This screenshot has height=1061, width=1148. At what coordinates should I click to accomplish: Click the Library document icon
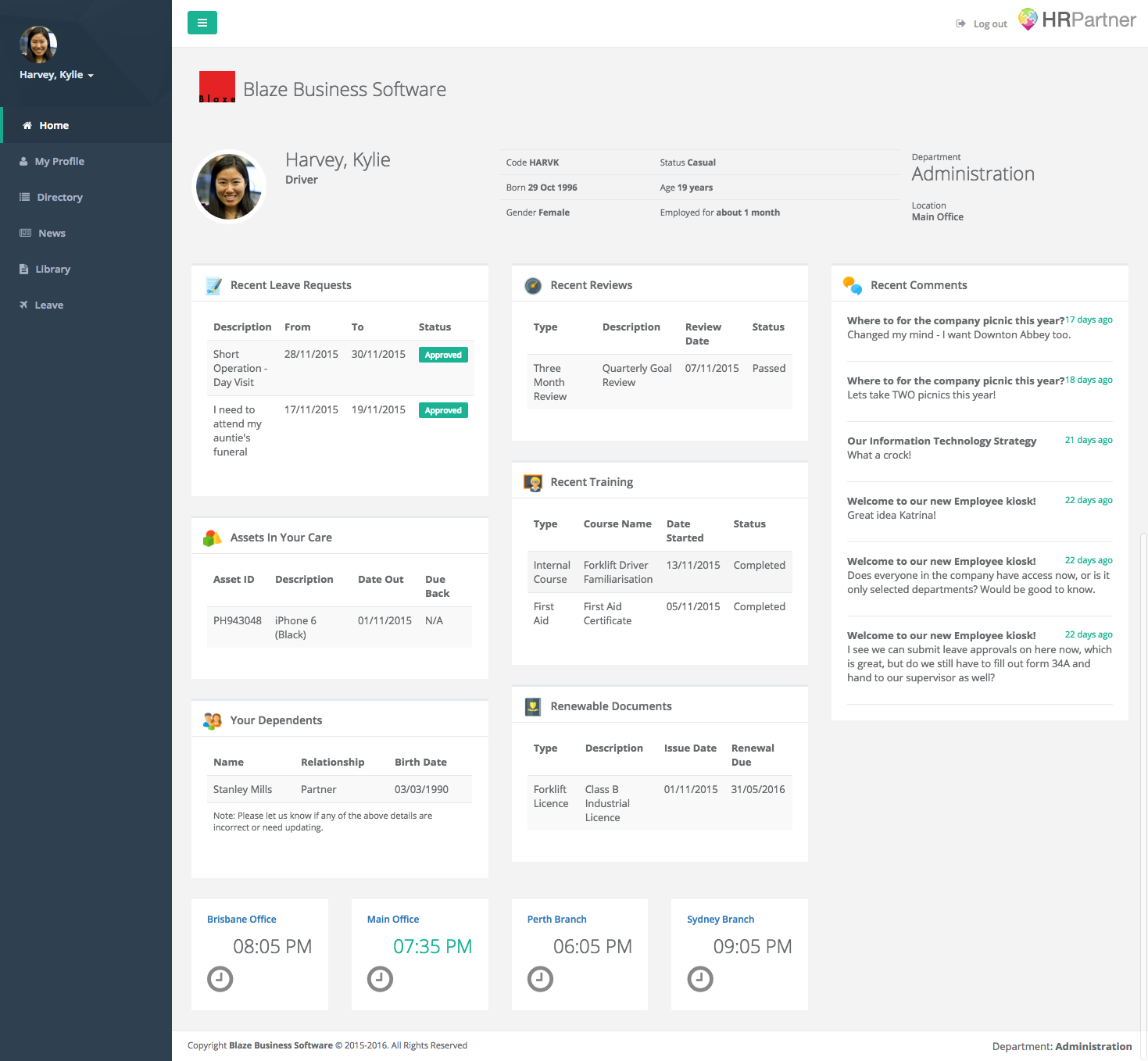(x=23, y=269)
